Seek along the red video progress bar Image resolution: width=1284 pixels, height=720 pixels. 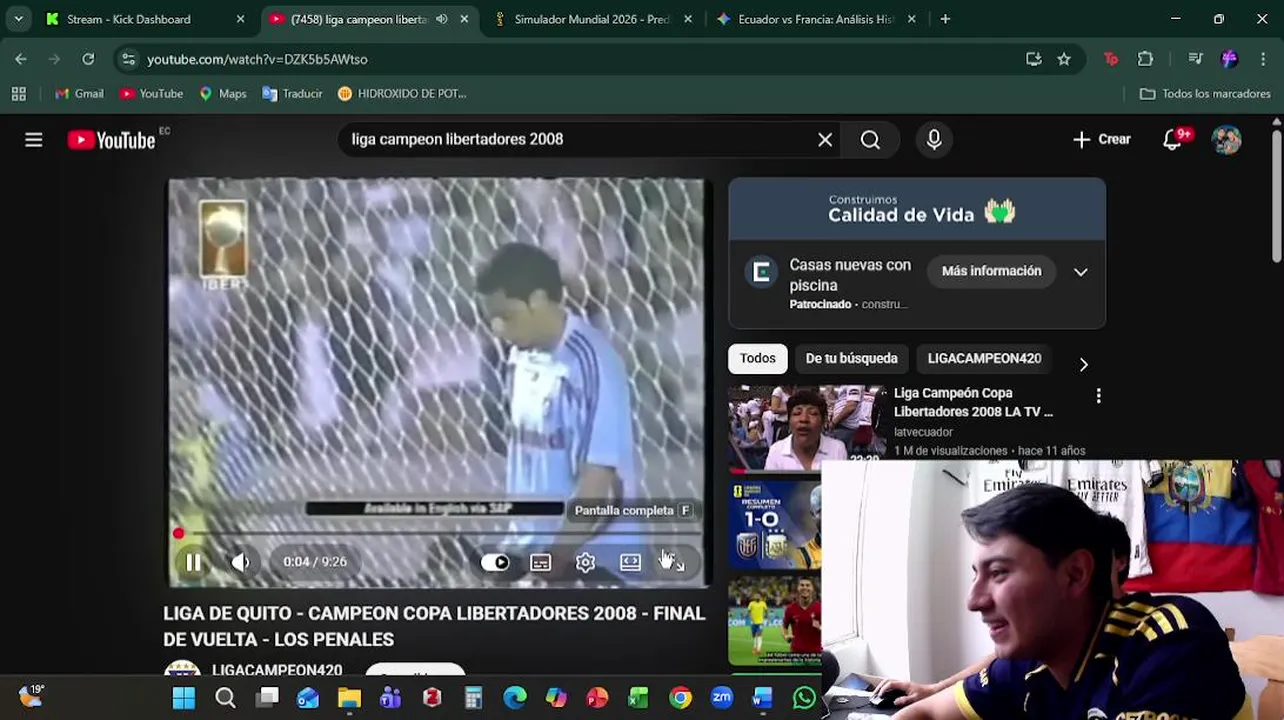[438, 534]
